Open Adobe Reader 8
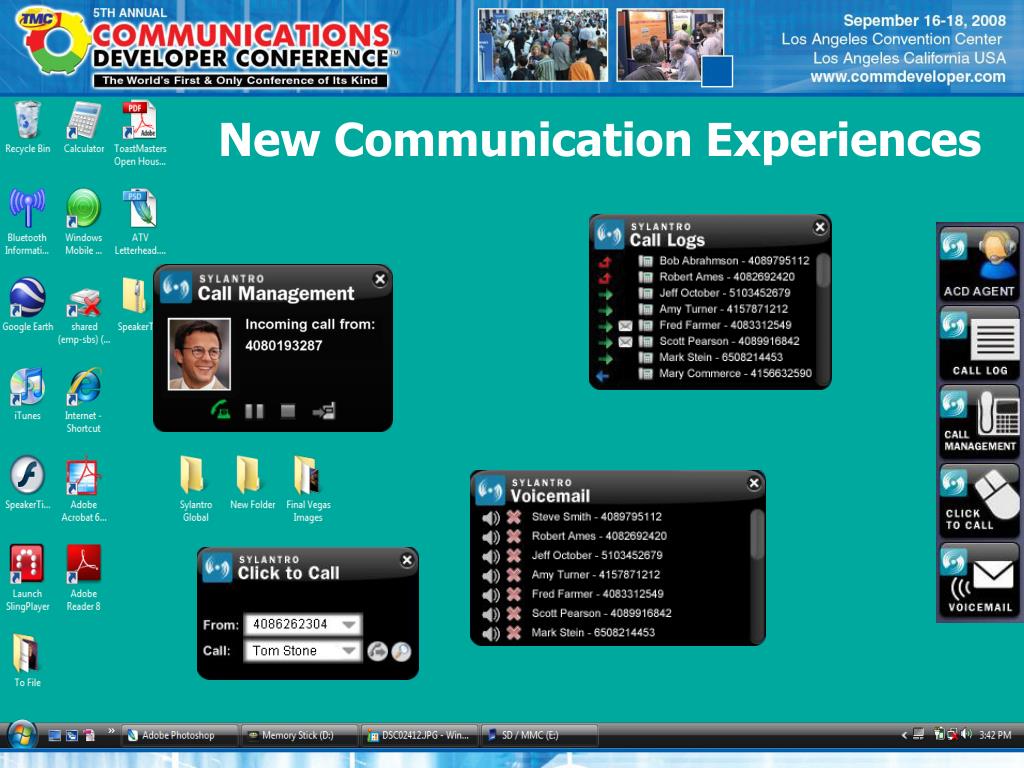Viewport: 1024px width, 768px height. 84,579
